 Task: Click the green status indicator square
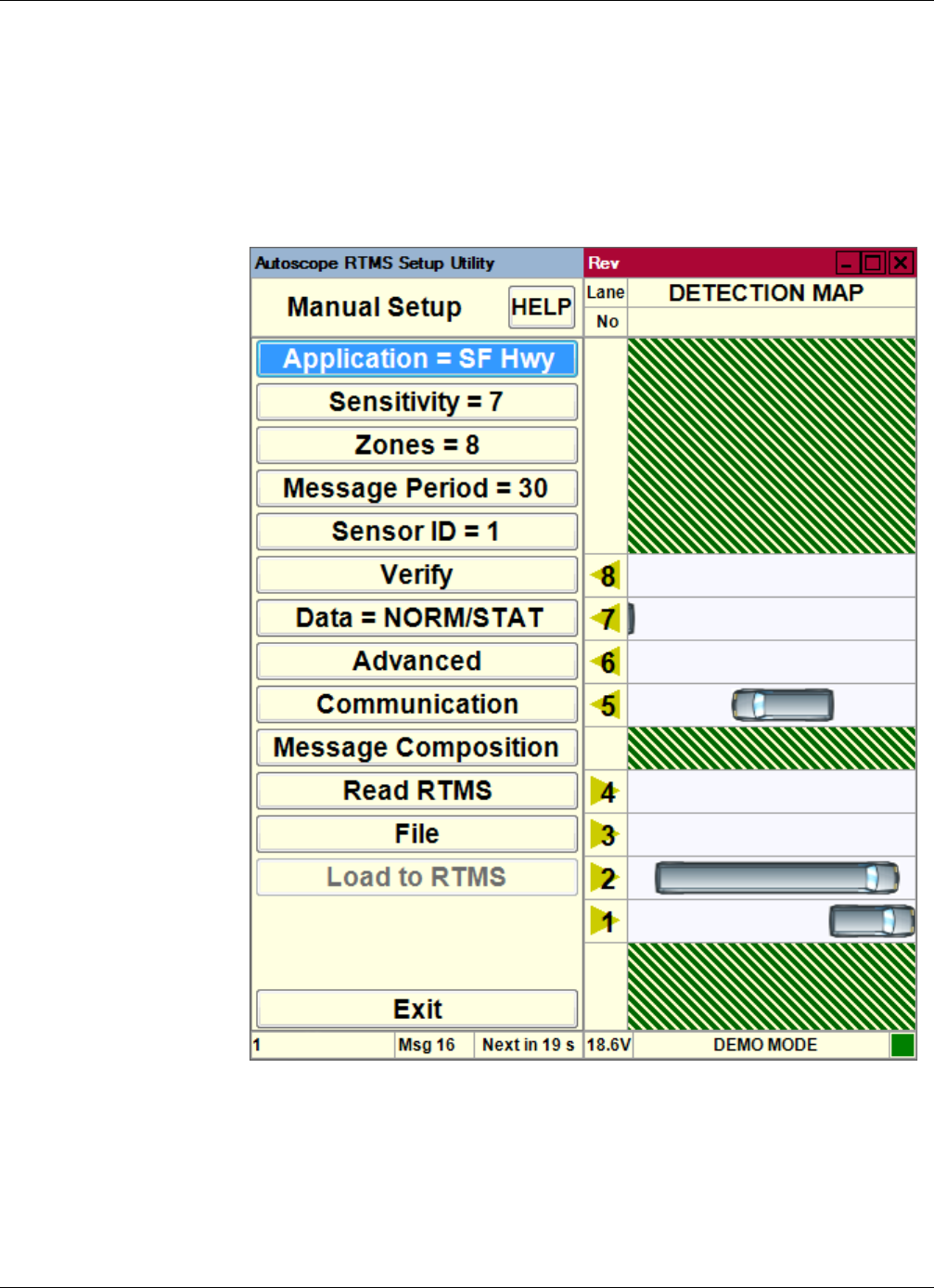coord(902,1046)
